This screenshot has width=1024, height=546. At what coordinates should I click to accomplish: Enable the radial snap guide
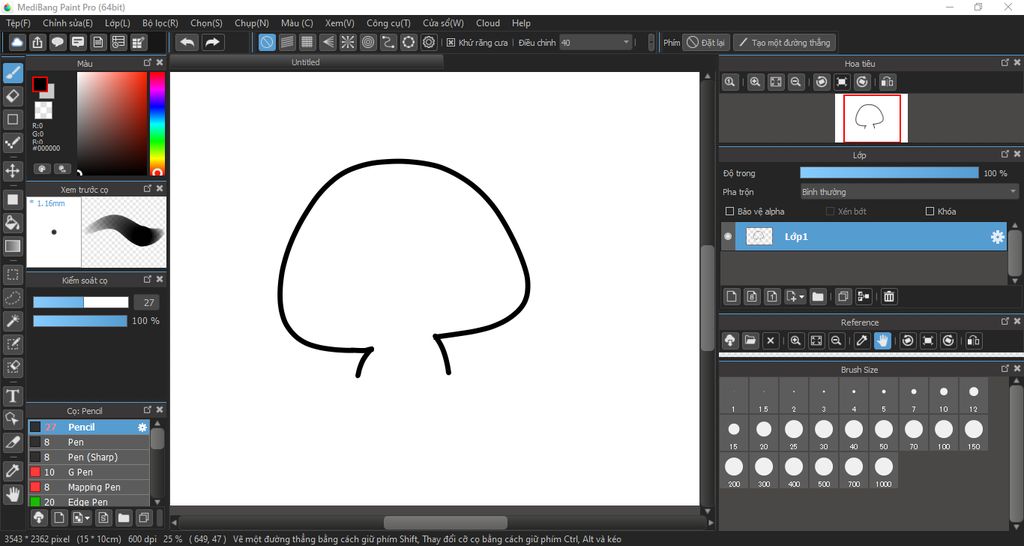348,42
